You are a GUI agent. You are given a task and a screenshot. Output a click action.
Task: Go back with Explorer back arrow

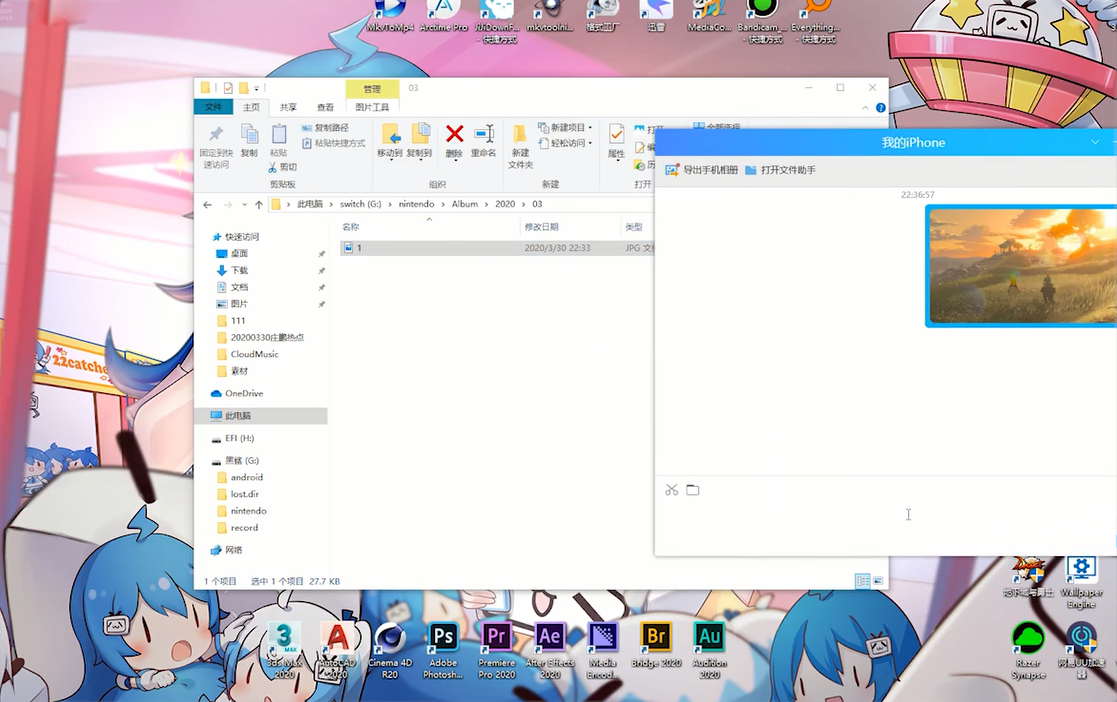pos(207,205)
